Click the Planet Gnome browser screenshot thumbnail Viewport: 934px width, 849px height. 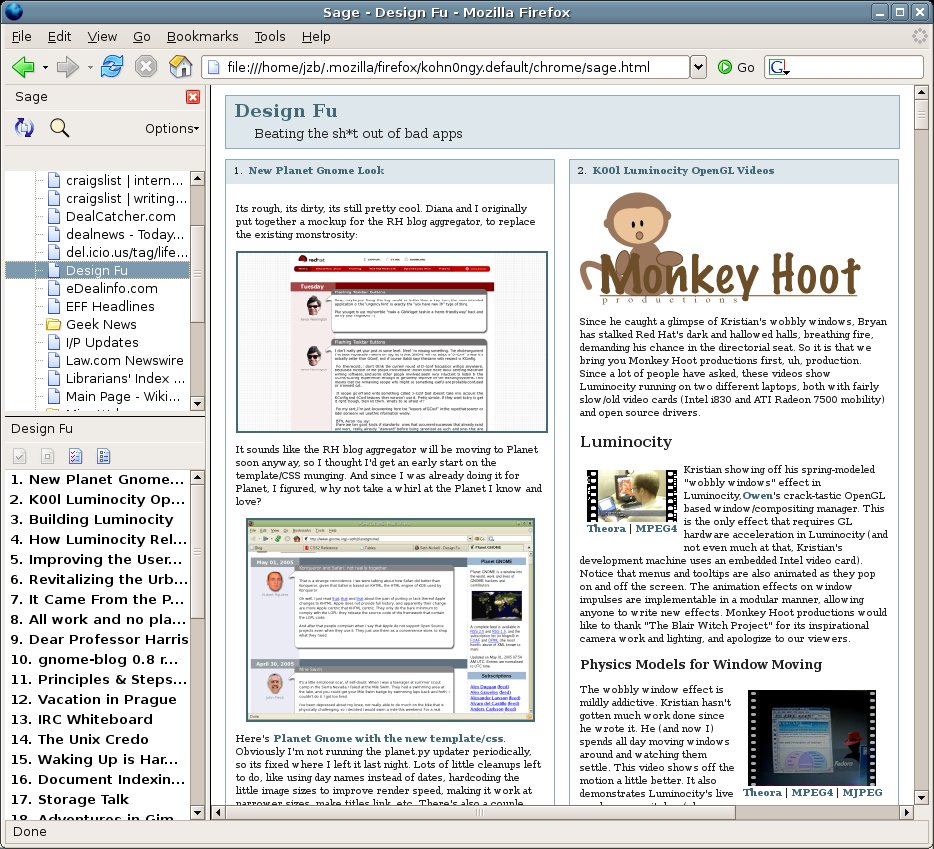(x=390, y=620)
